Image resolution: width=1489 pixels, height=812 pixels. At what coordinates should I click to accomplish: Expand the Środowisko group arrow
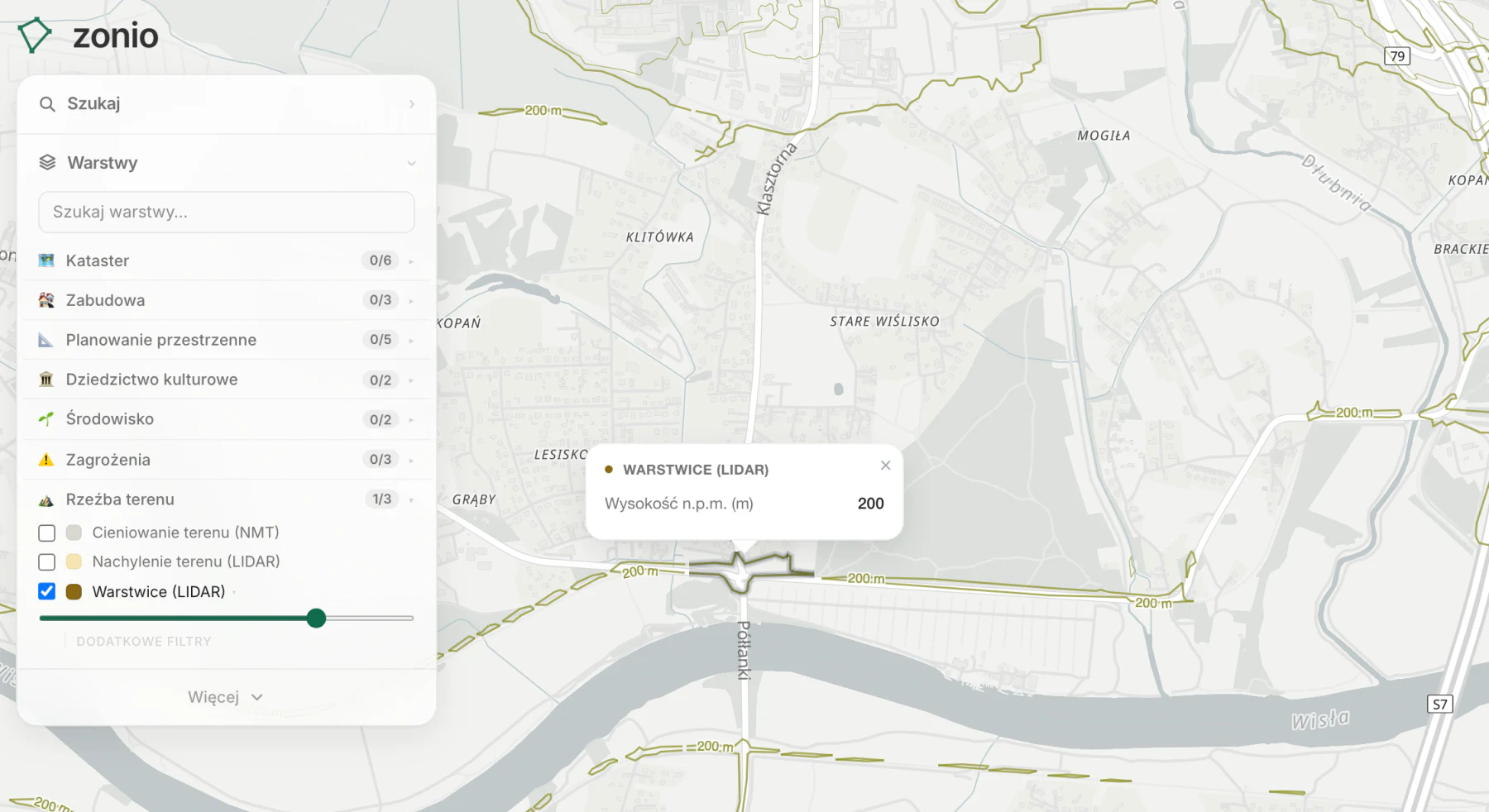click(x=411, y=420)
